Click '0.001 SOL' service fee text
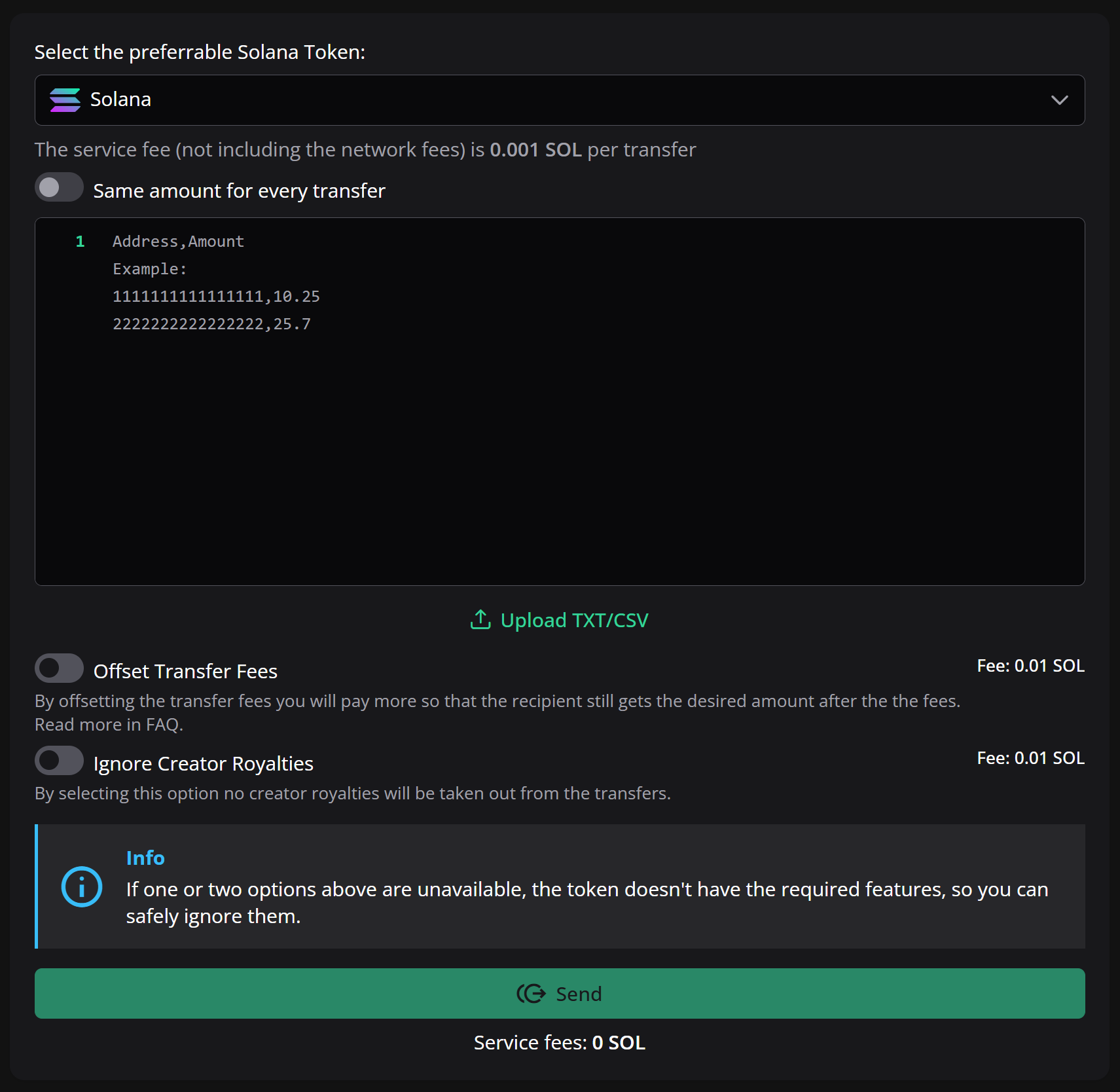 pos(535,150)
